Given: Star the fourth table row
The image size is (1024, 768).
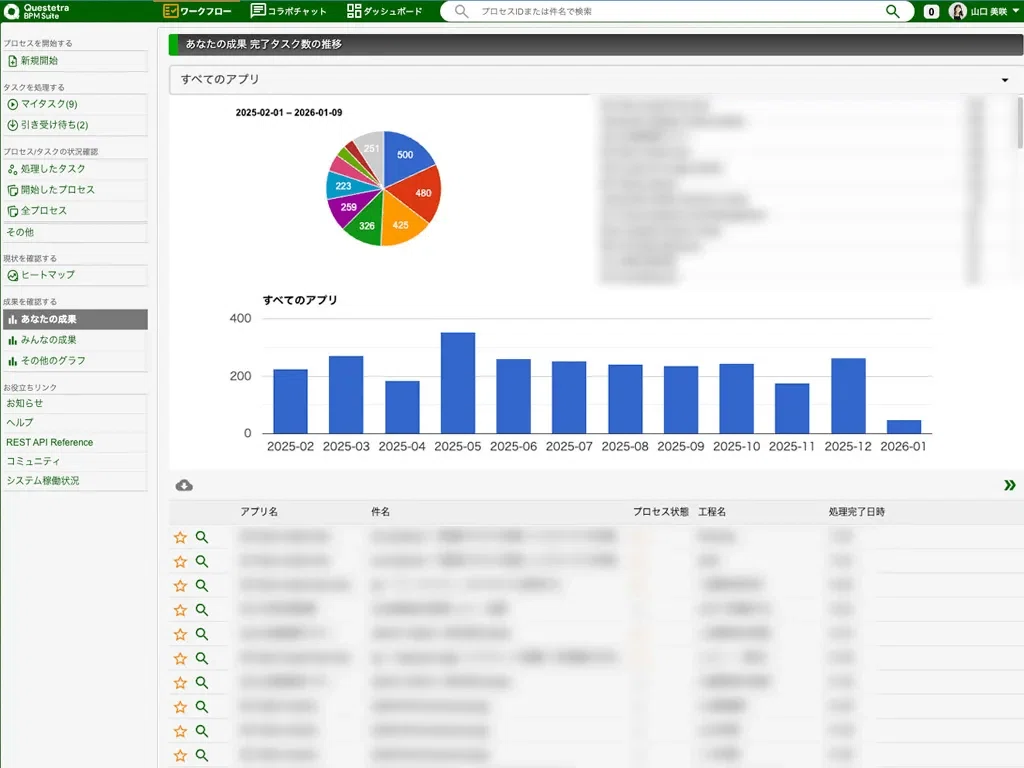Looking at the screenshot, I should click(x=180, y=610).
